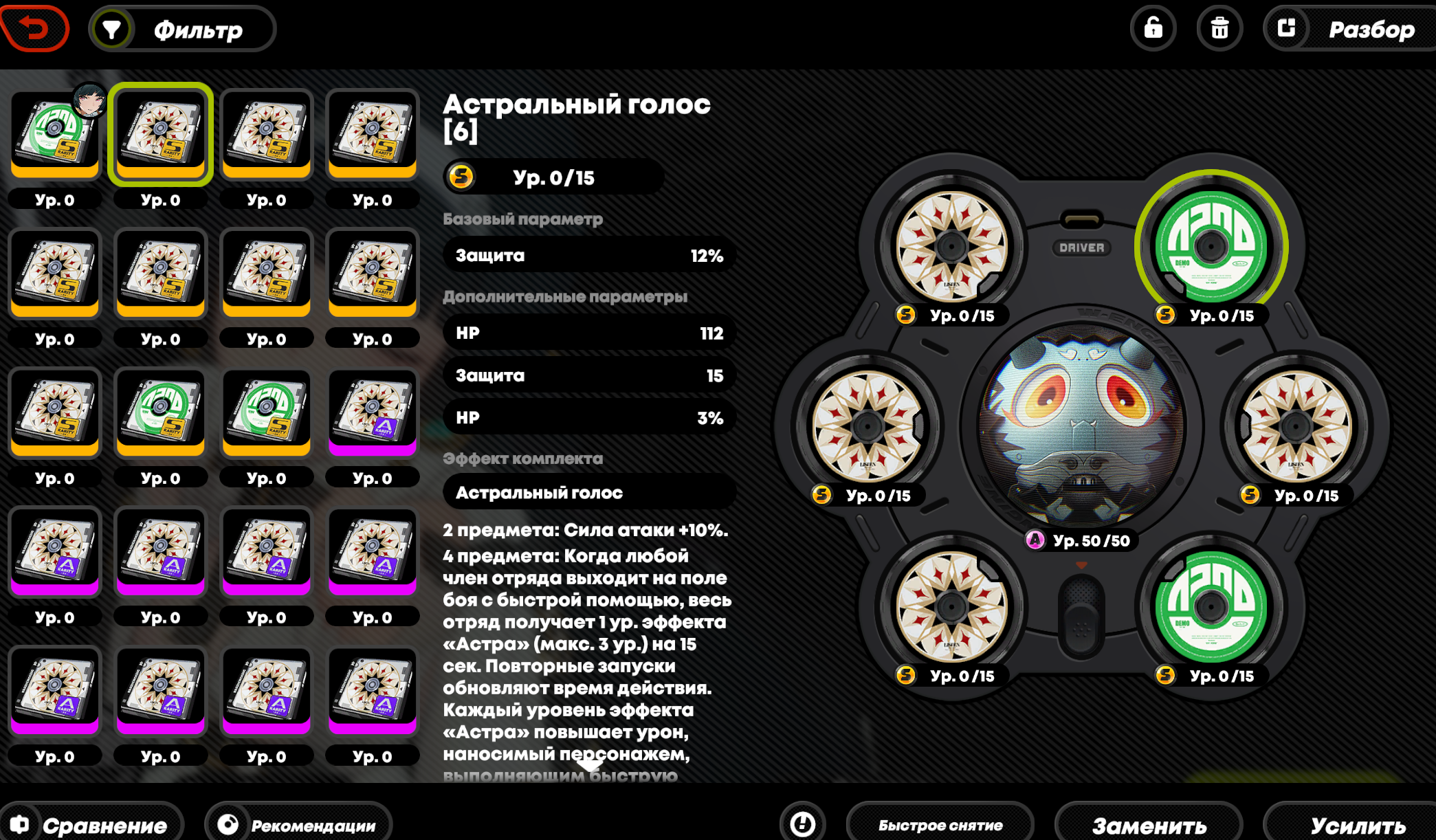Expand set effect text with down arrow
Viewport: 1436px width, 840px height.
tap(589, 764)
